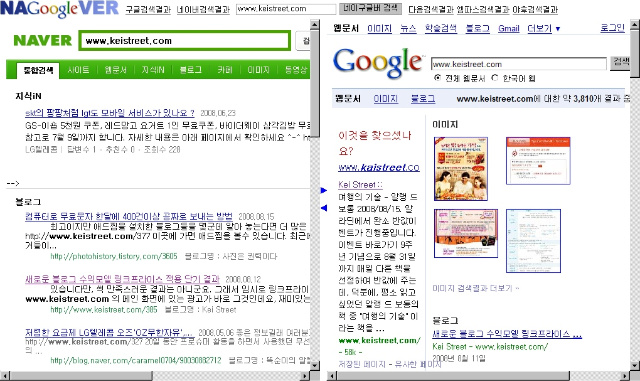Open Naver blog result 새로운 블로그 수익모델
640x381 pixels.
[x=122, y=279]
